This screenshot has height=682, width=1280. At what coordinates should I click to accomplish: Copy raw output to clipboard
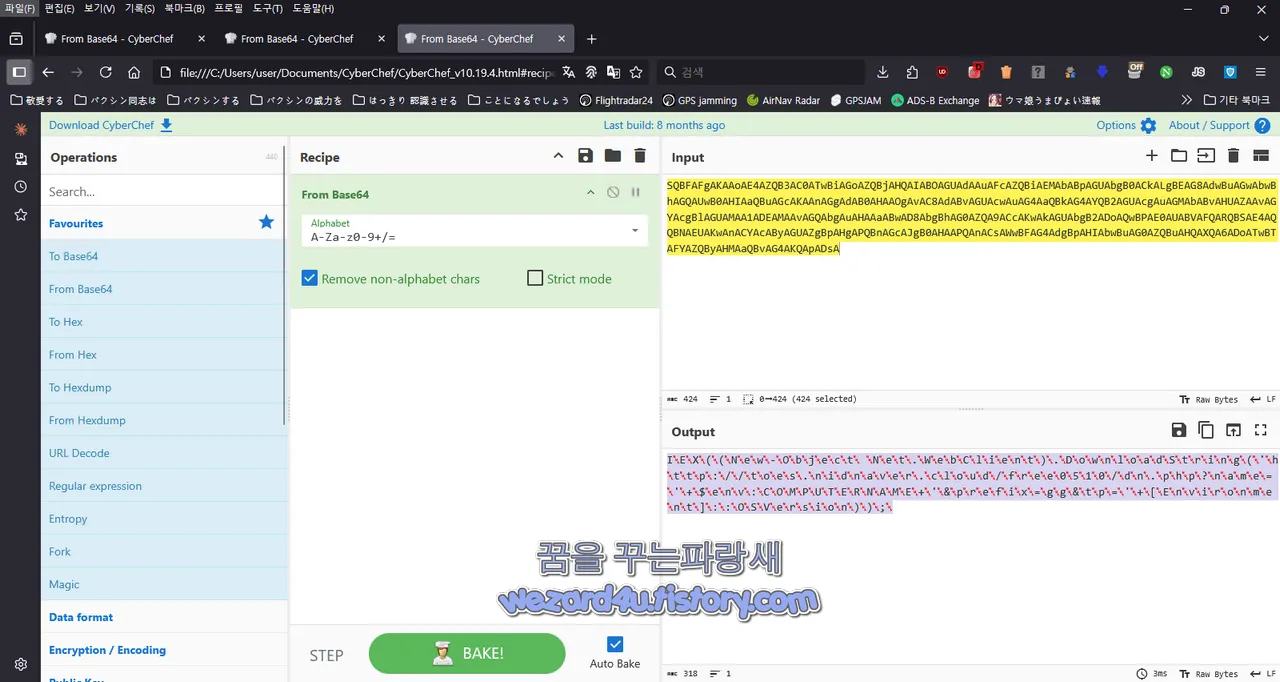(1206, 430)
